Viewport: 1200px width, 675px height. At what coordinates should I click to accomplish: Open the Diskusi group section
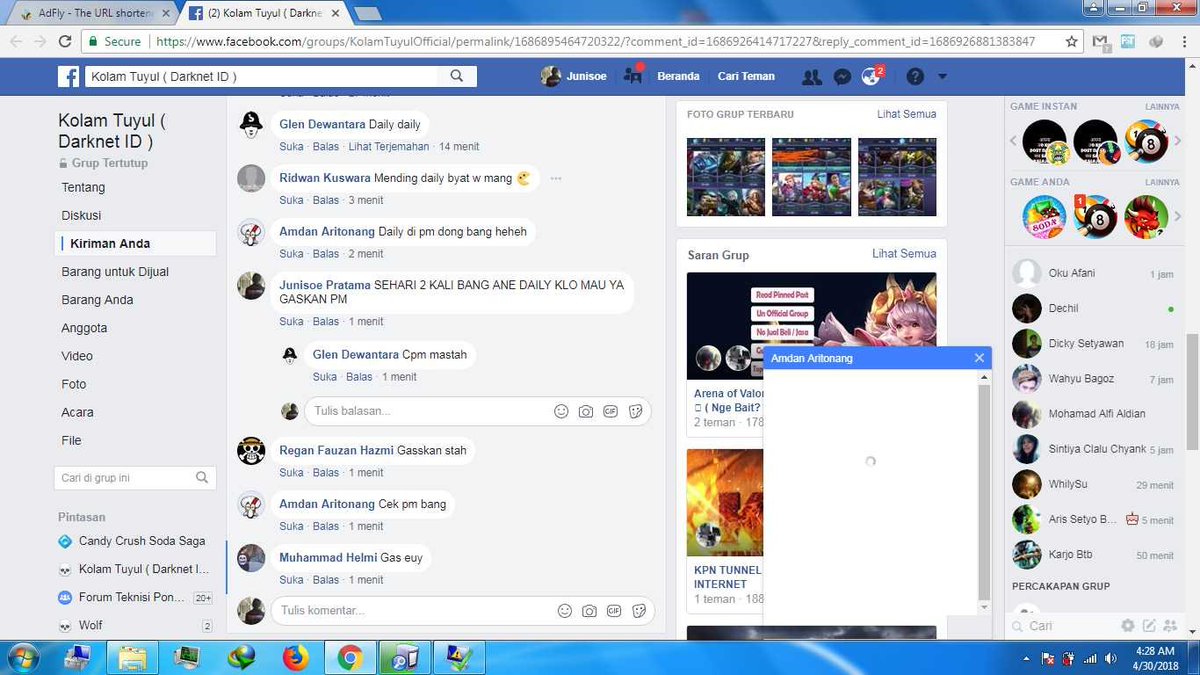coord(81,215)
